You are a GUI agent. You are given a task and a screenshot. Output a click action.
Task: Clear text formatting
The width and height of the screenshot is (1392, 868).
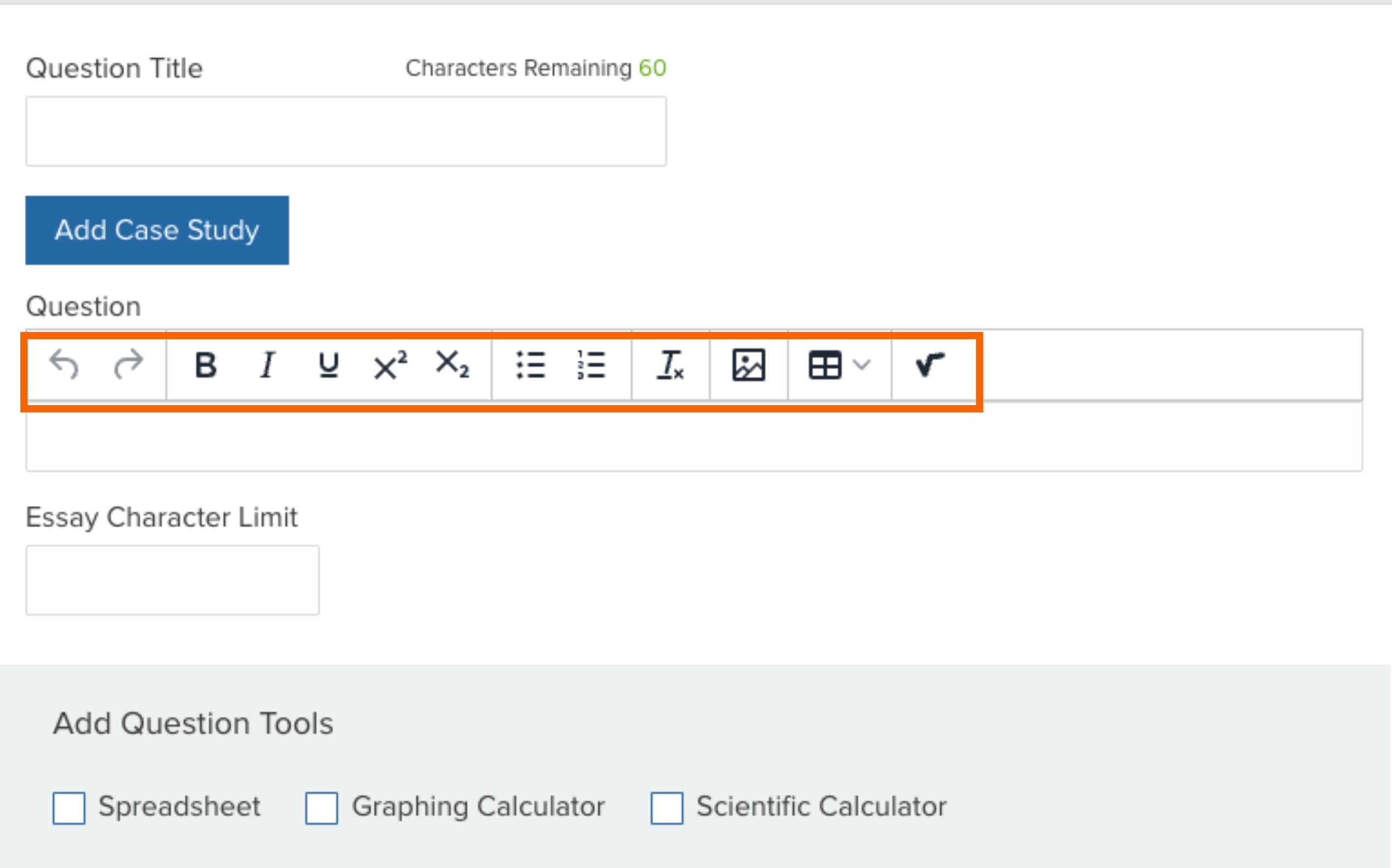click(x=671, y=365)
